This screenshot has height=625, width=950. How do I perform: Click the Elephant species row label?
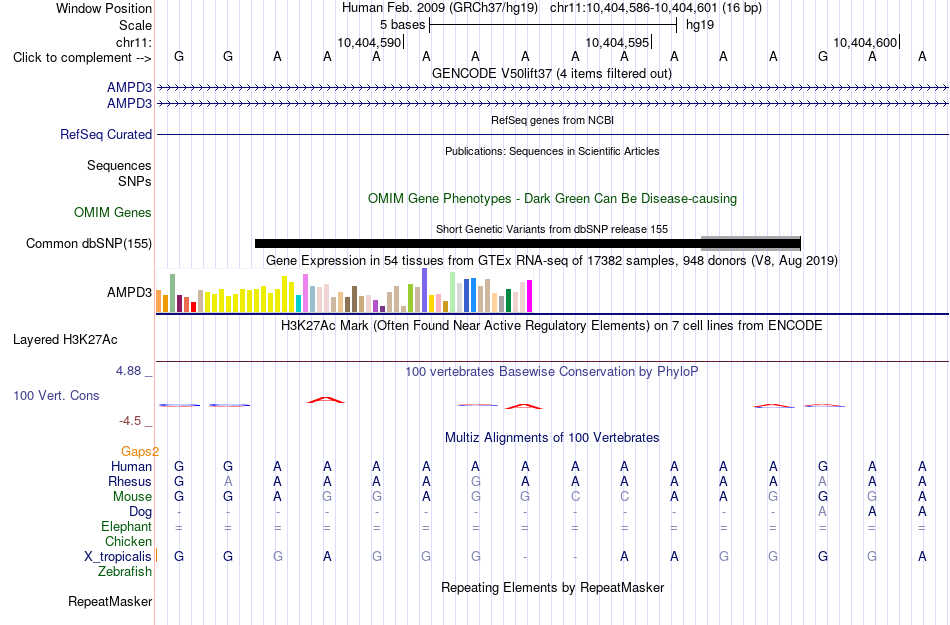[127, 527]
